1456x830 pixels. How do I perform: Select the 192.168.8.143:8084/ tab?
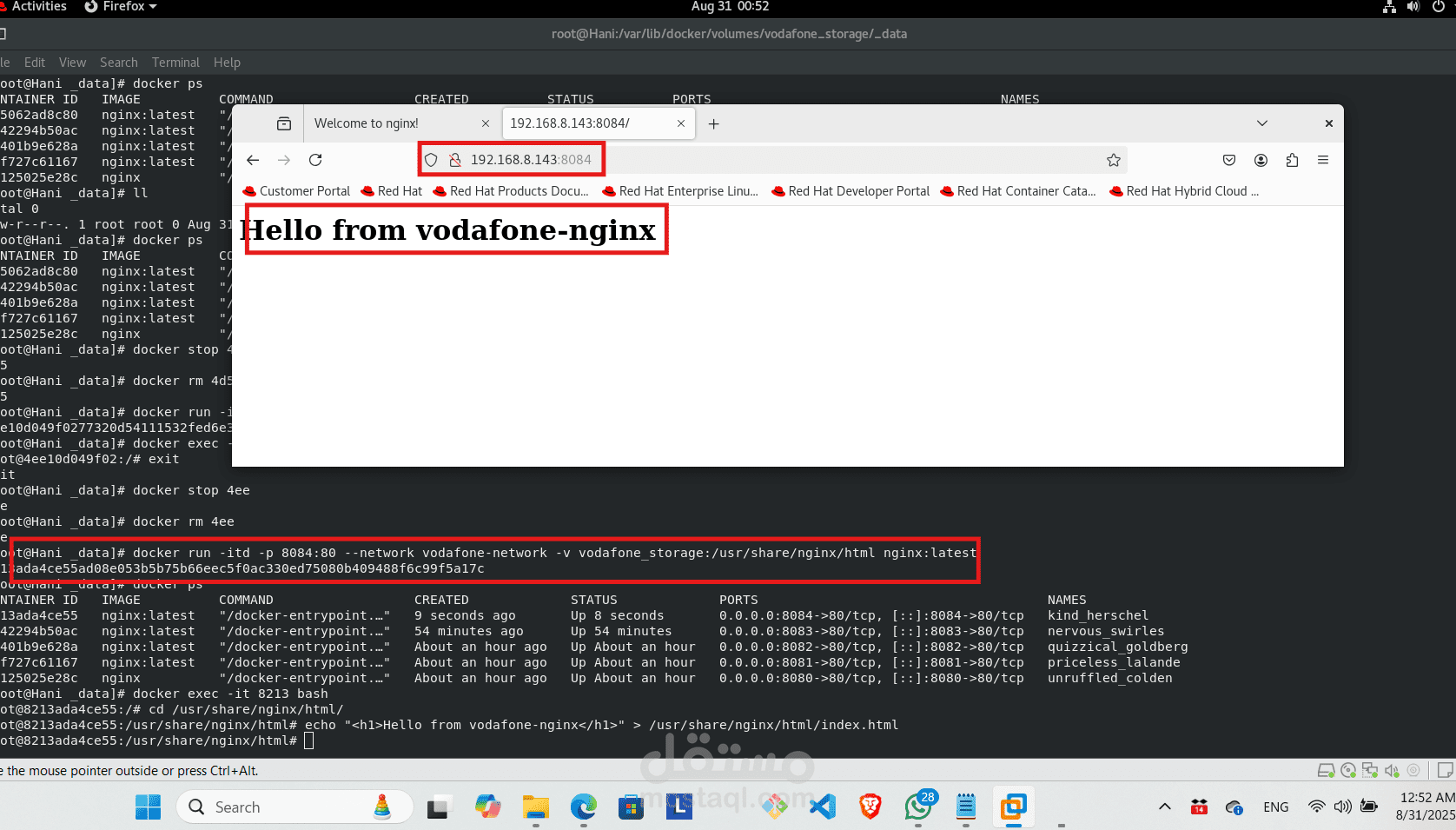[x=599, y=123]
